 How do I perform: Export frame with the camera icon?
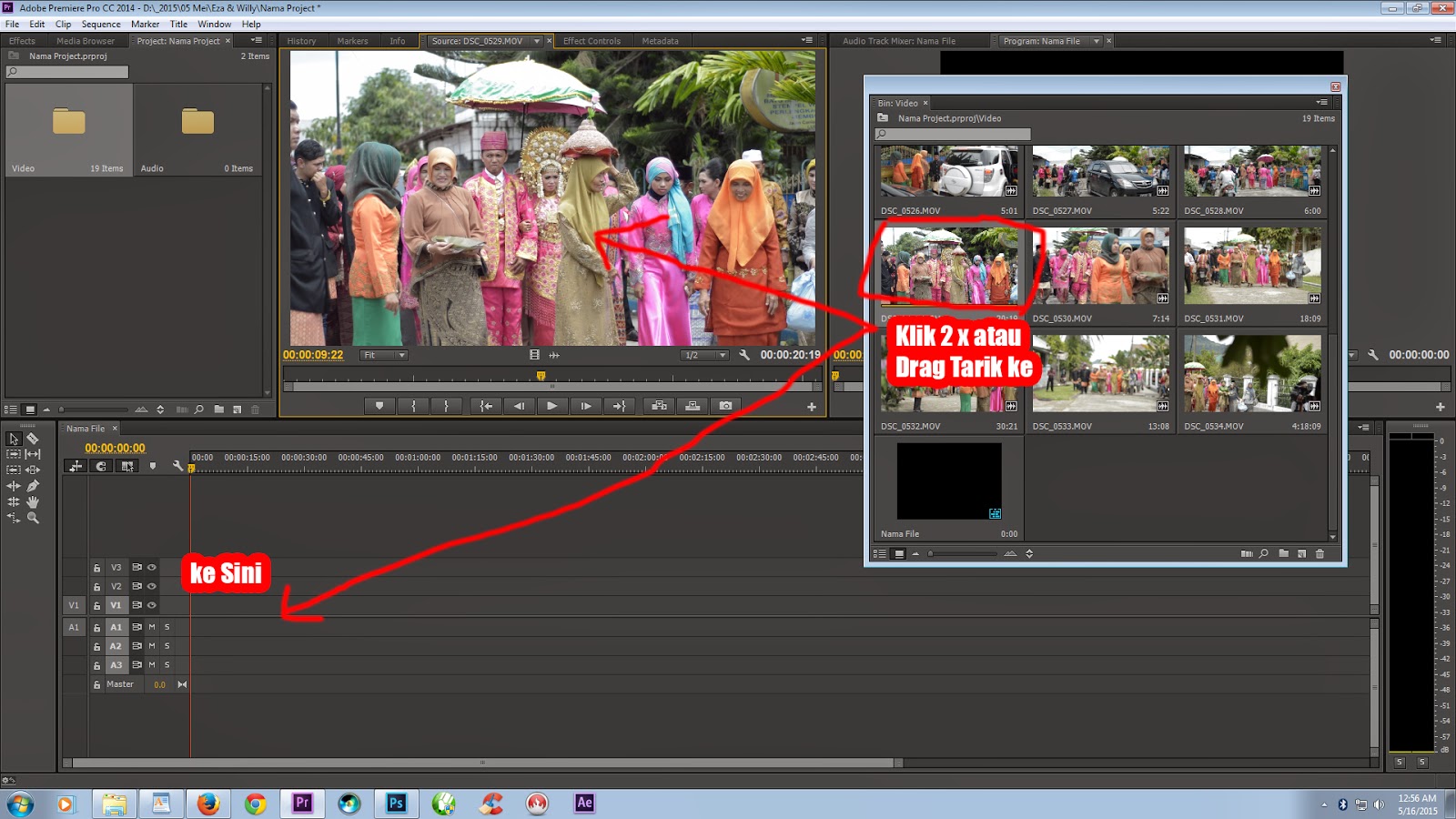coord(725,406)
